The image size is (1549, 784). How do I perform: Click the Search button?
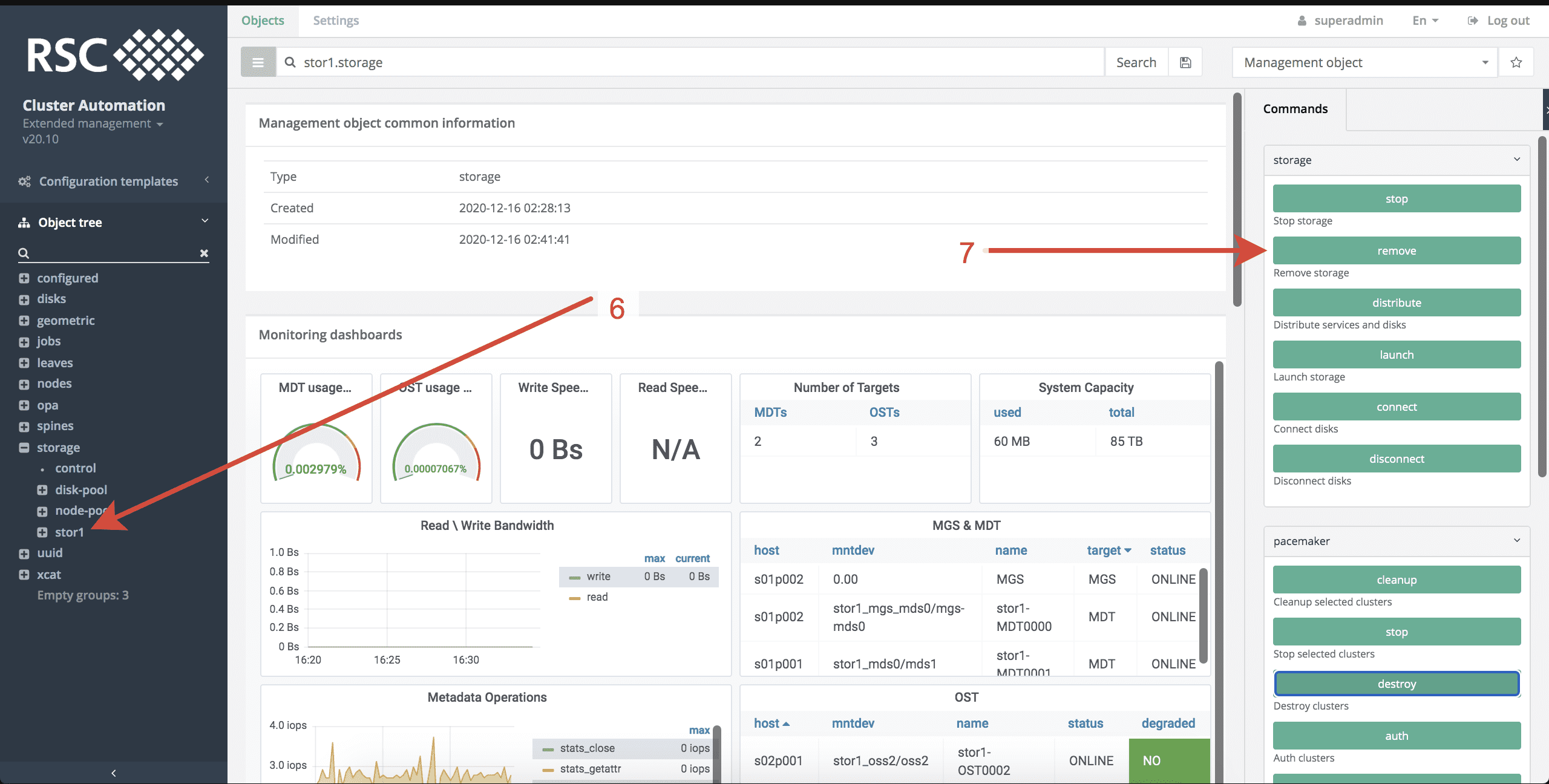[1136, 62]
